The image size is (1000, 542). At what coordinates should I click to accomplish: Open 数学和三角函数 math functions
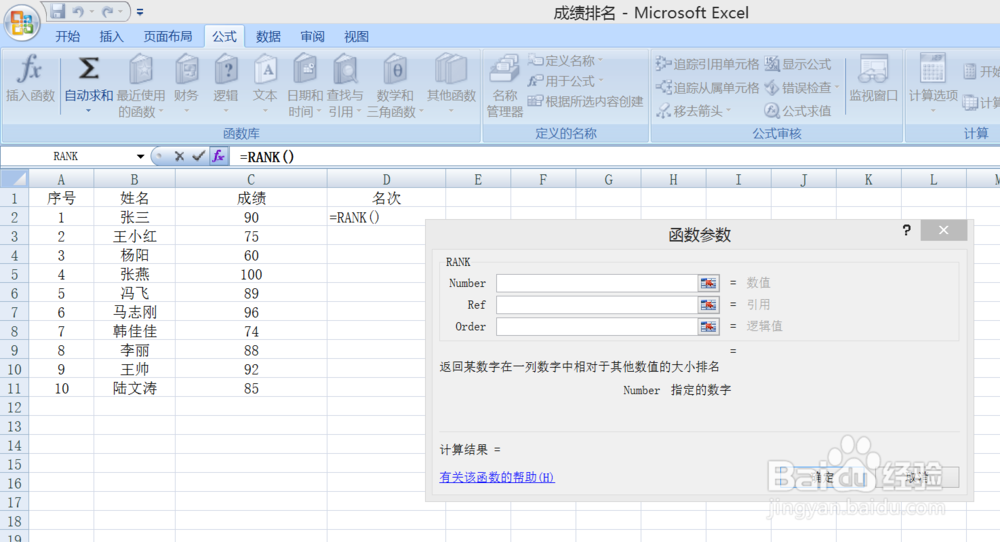395,86
